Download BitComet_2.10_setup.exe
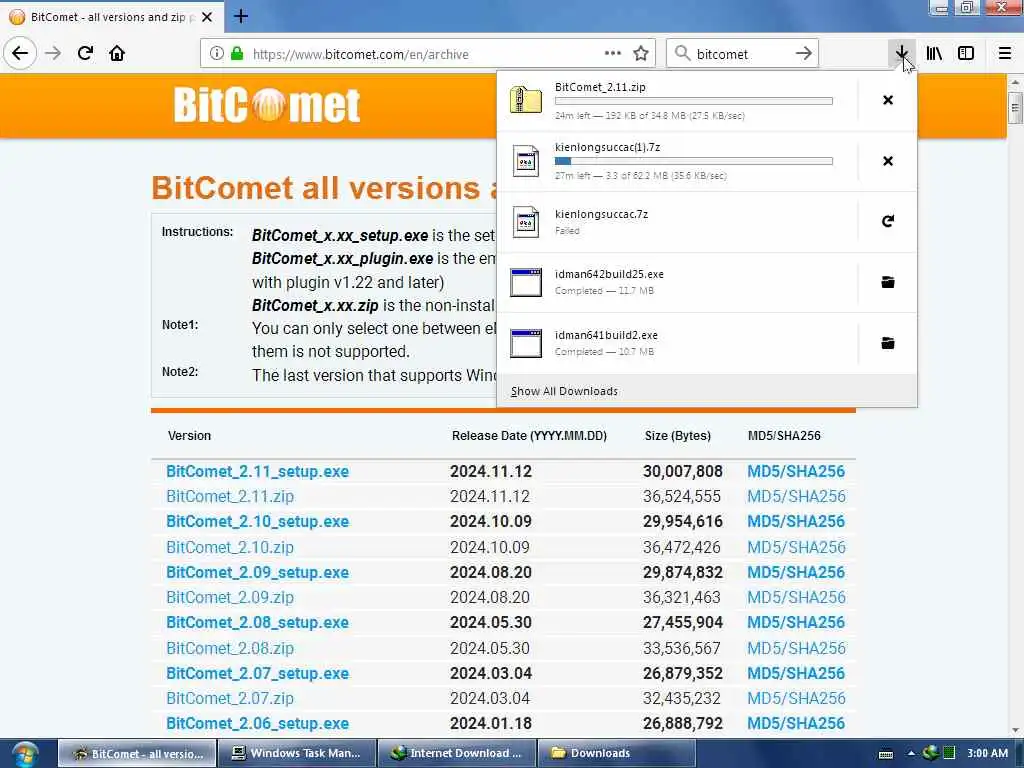The width and height of the screenshot is (1024, 768). point(257,521)
